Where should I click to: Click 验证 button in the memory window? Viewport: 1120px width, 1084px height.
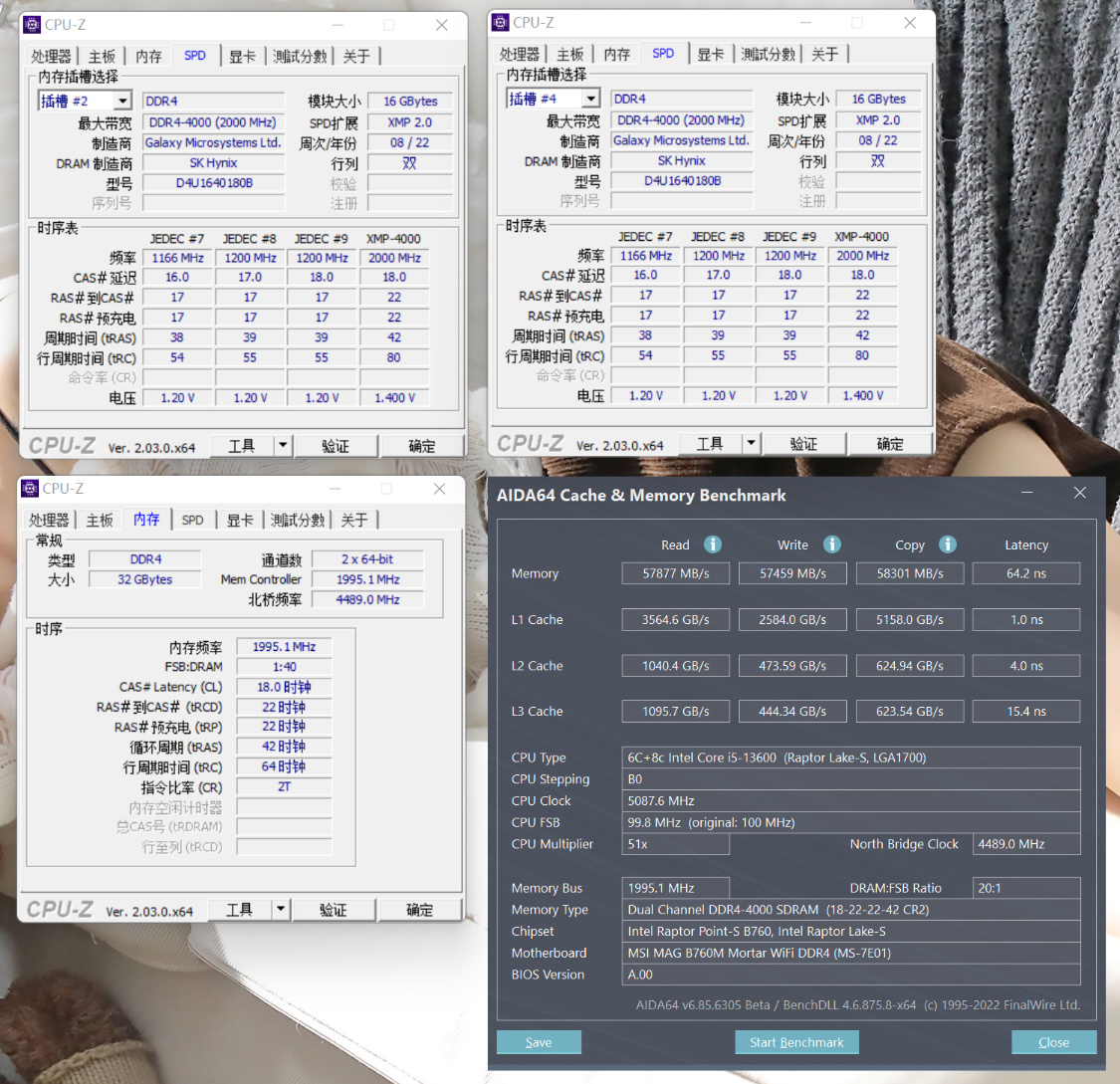(x=333, y=909)
